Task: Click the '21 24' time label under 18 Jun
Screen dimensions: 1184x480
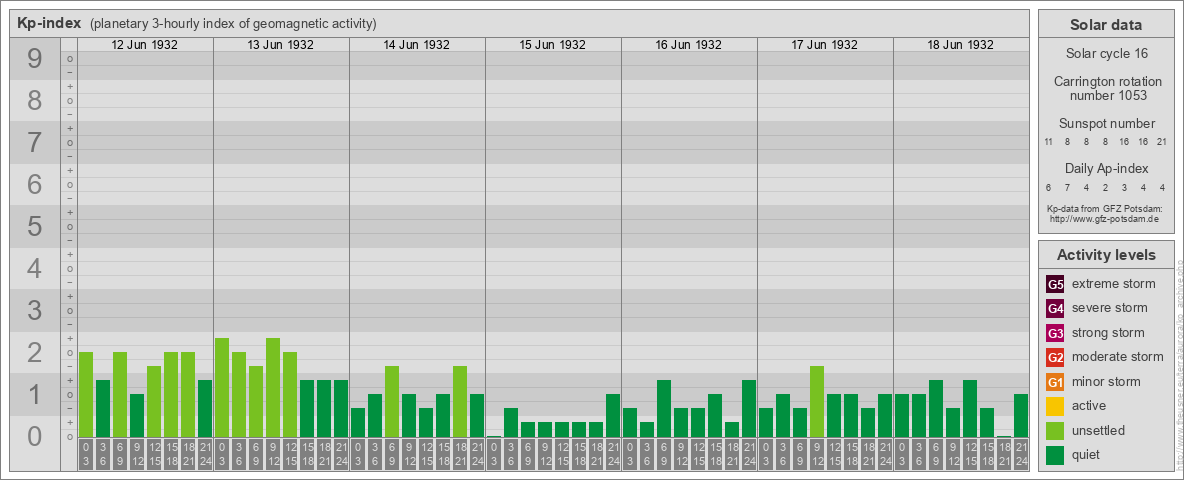Action: (1020, 455)
